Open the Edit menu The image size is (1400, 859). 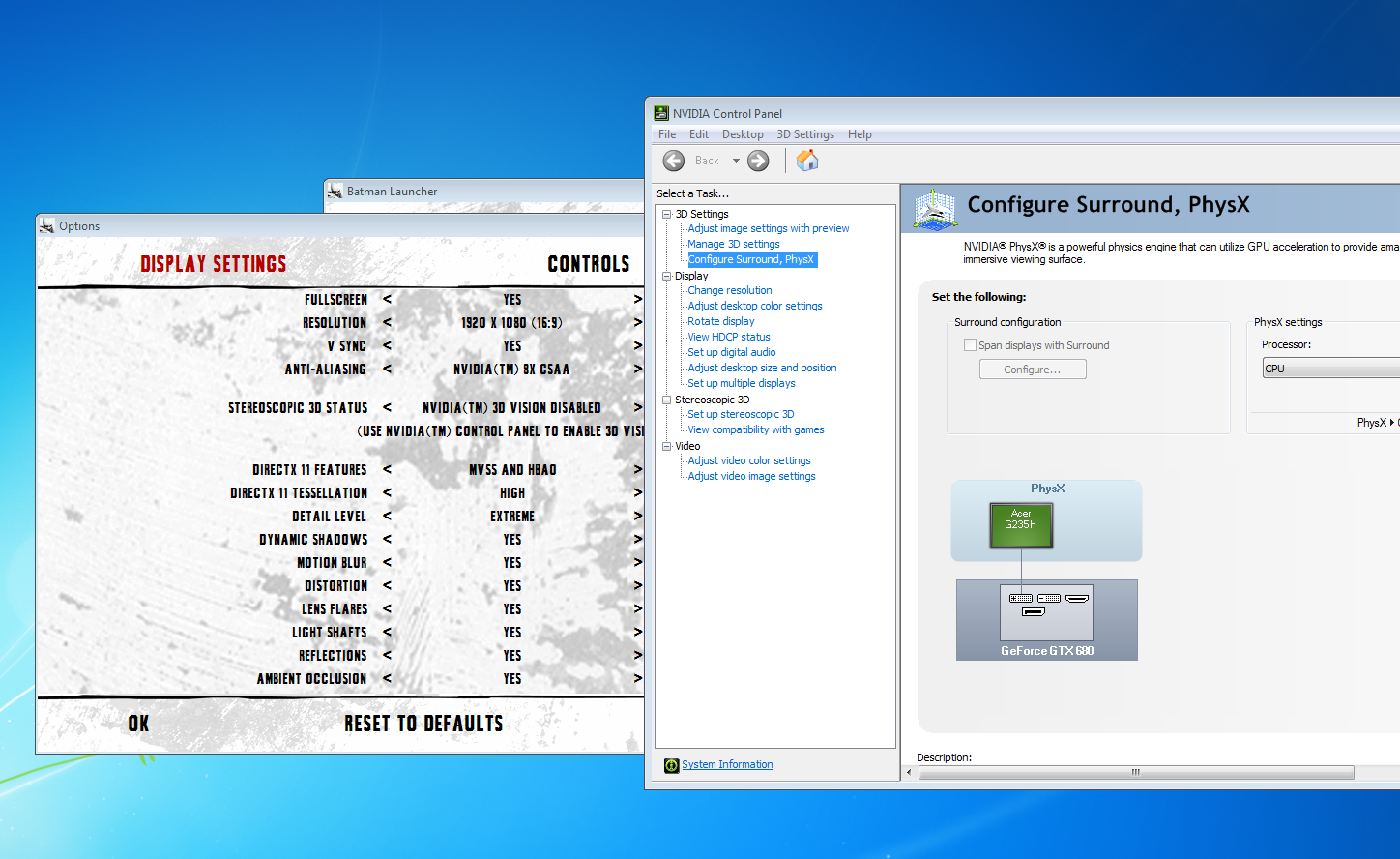click(699, 134)
